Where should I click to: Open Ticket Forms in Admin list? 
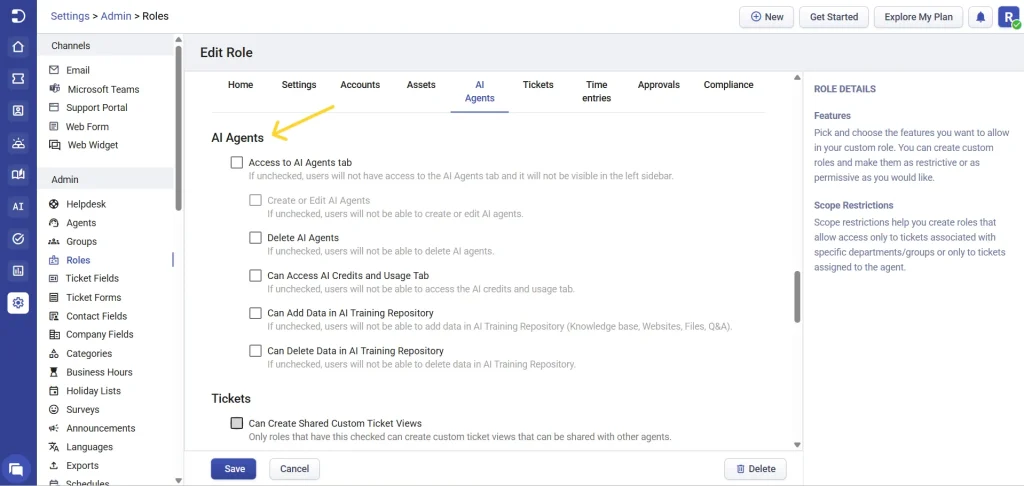(x=93, y=297)
